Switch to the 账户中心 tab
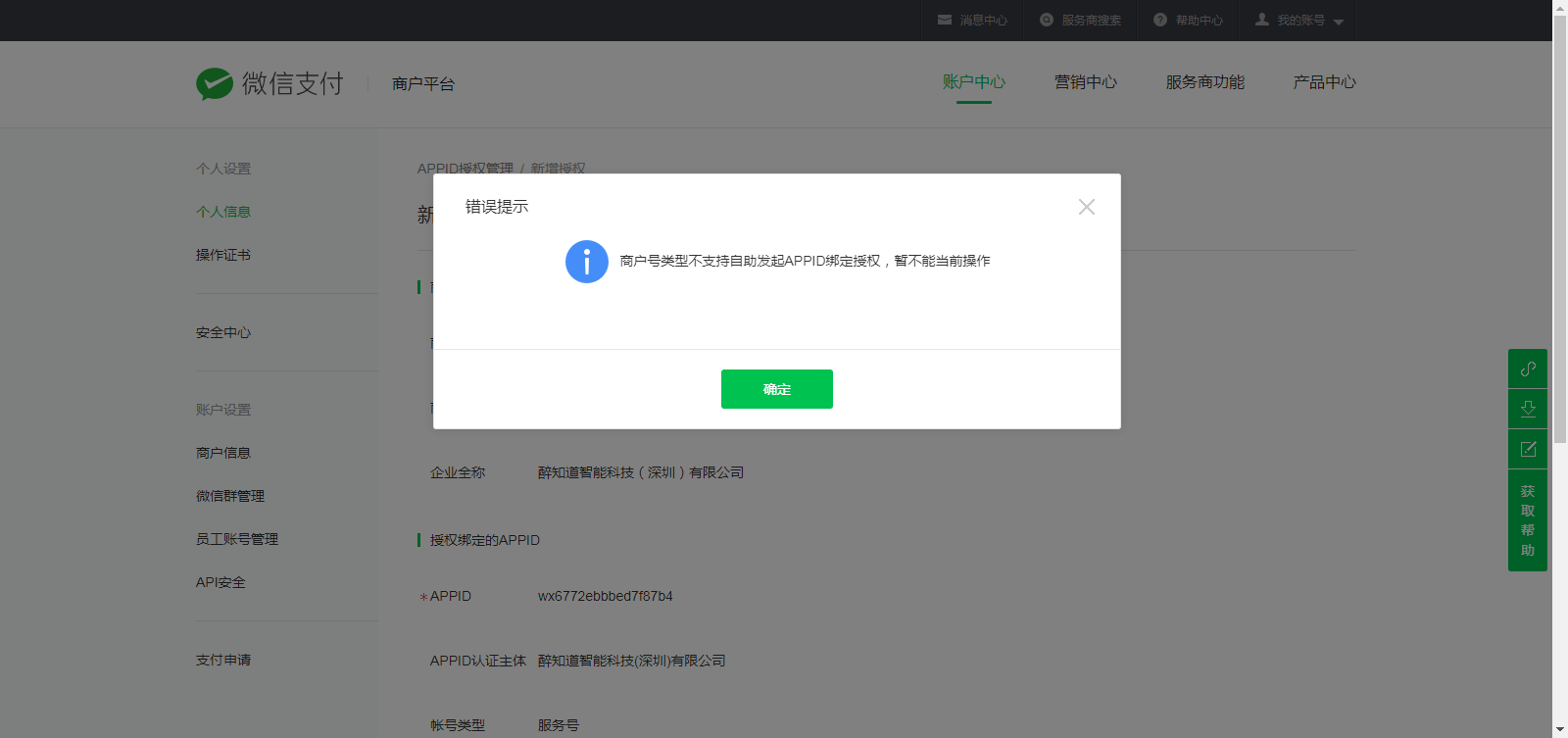This screenshot has width=1568, height=738. (974, 82)
